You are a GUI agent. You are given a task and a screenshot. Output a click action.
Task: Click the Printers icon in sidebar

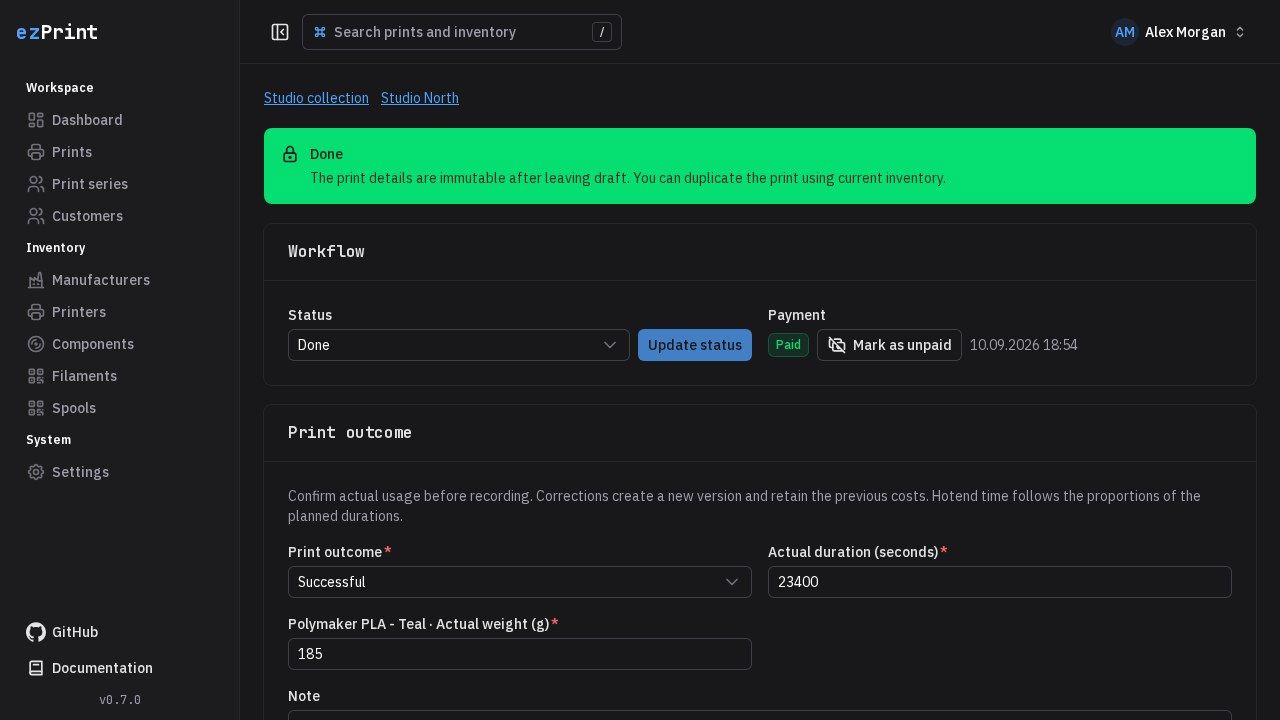point(36,312)
